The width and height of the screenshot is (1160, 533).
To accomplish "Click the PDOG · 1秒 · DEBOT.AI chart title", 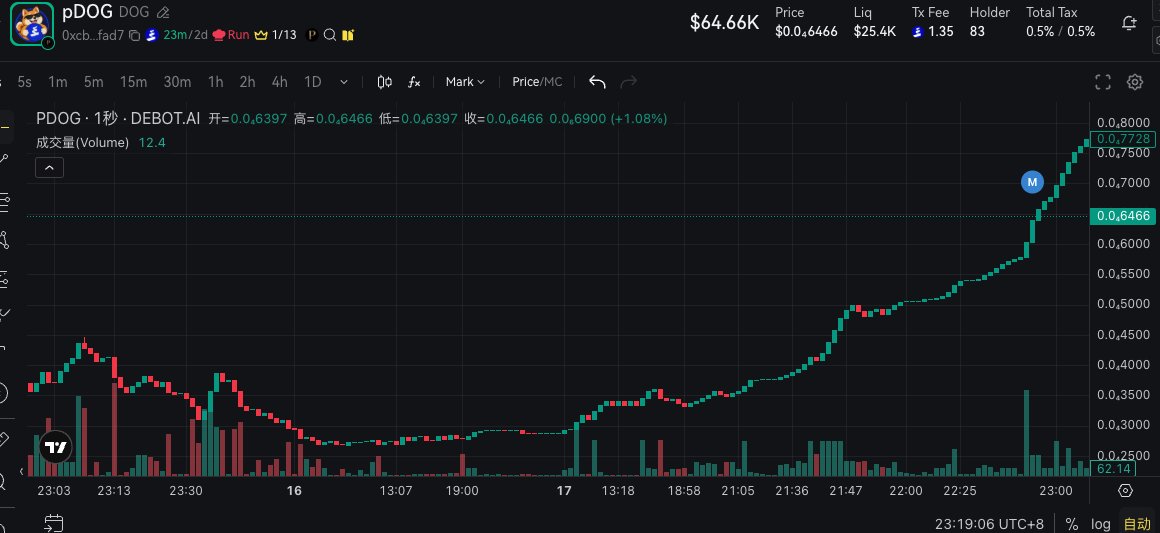I will [118, 118].
